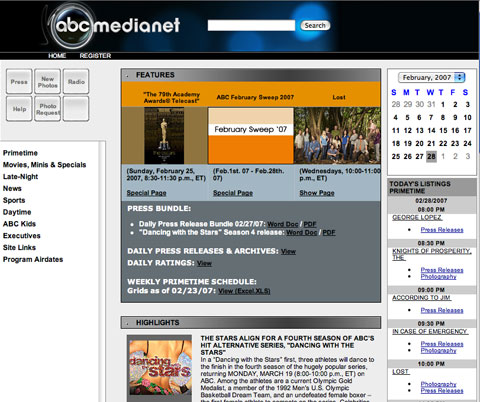Screen dimensions: 480x402
Task: Open Photography under In Case of Emergency
Action: (x=438, y=351)
